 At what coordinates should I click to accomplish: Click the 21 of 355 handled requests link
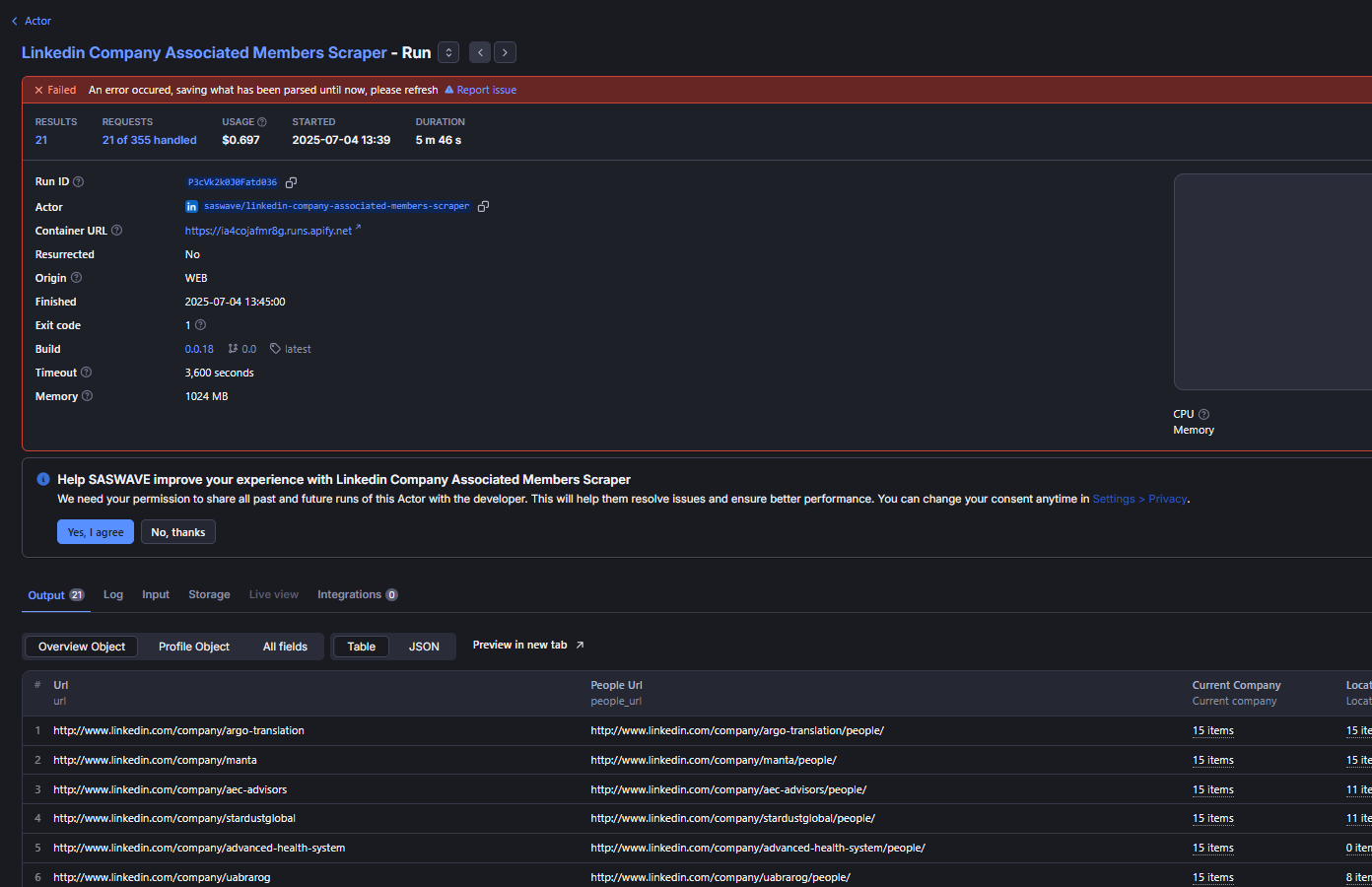tap(150, 140)
